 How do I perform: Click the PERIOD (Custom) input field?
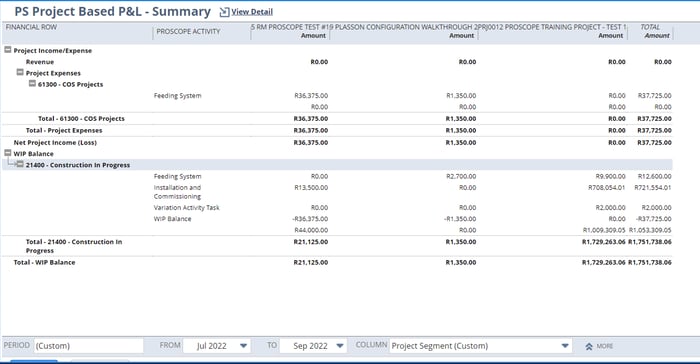coord(88,346)
